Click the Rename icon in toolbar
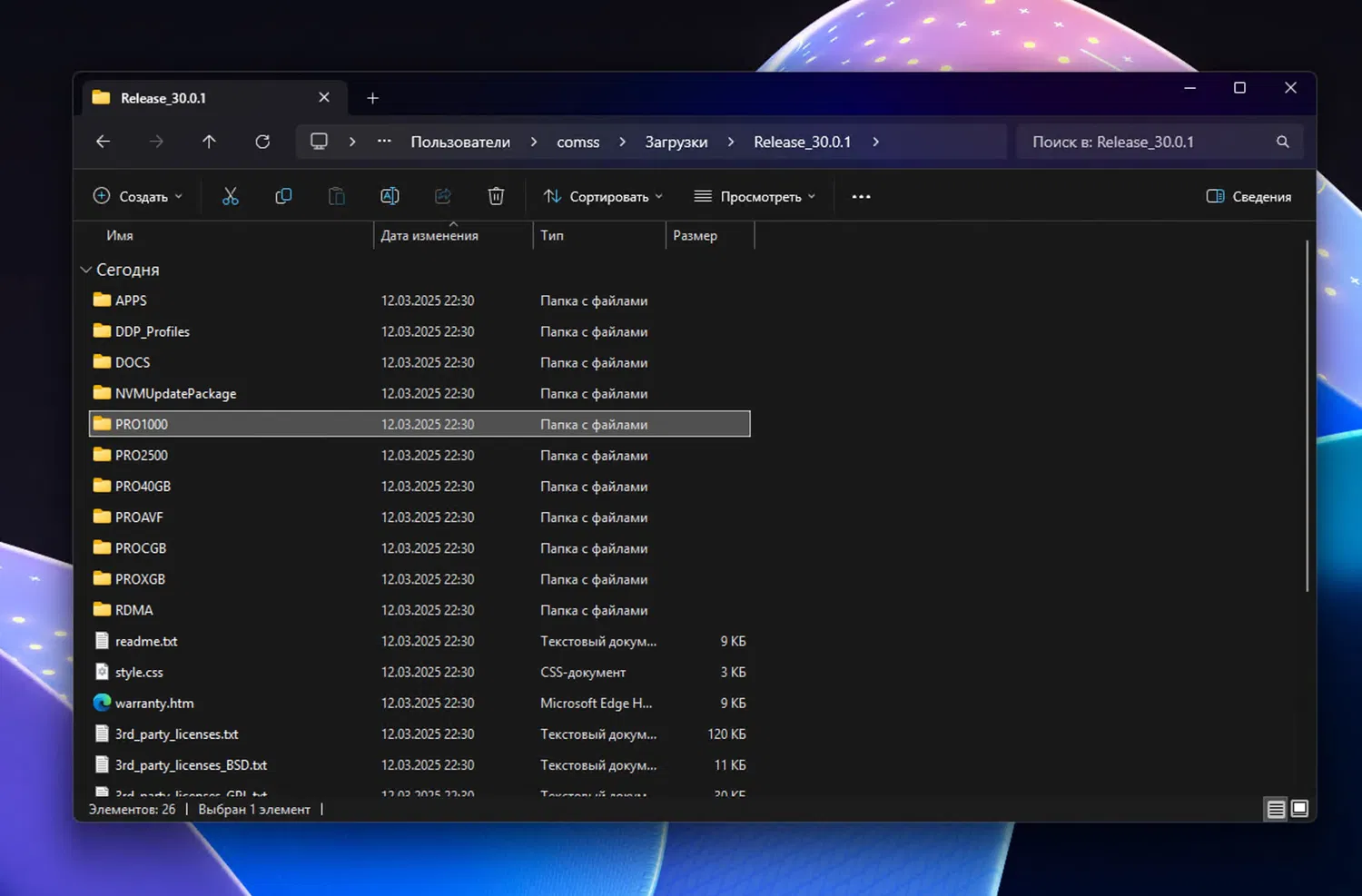This screenshot has width=1362, height=896. pos(390,196)
